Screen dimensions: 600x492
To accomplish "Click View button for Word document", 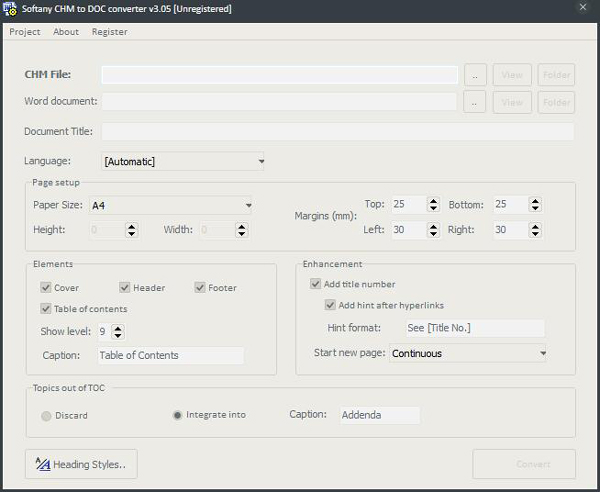I will (x=512, y=102).
